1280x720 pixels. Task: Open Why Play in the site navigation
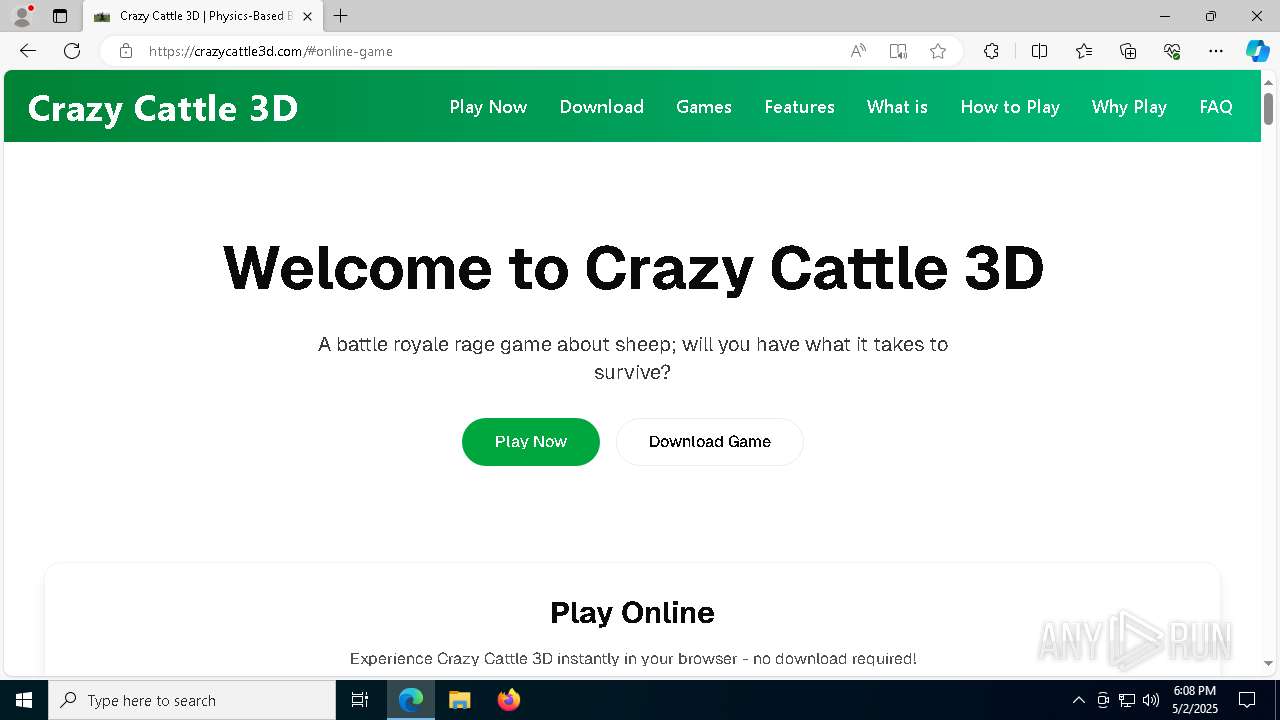click(x=1129, y=107)
